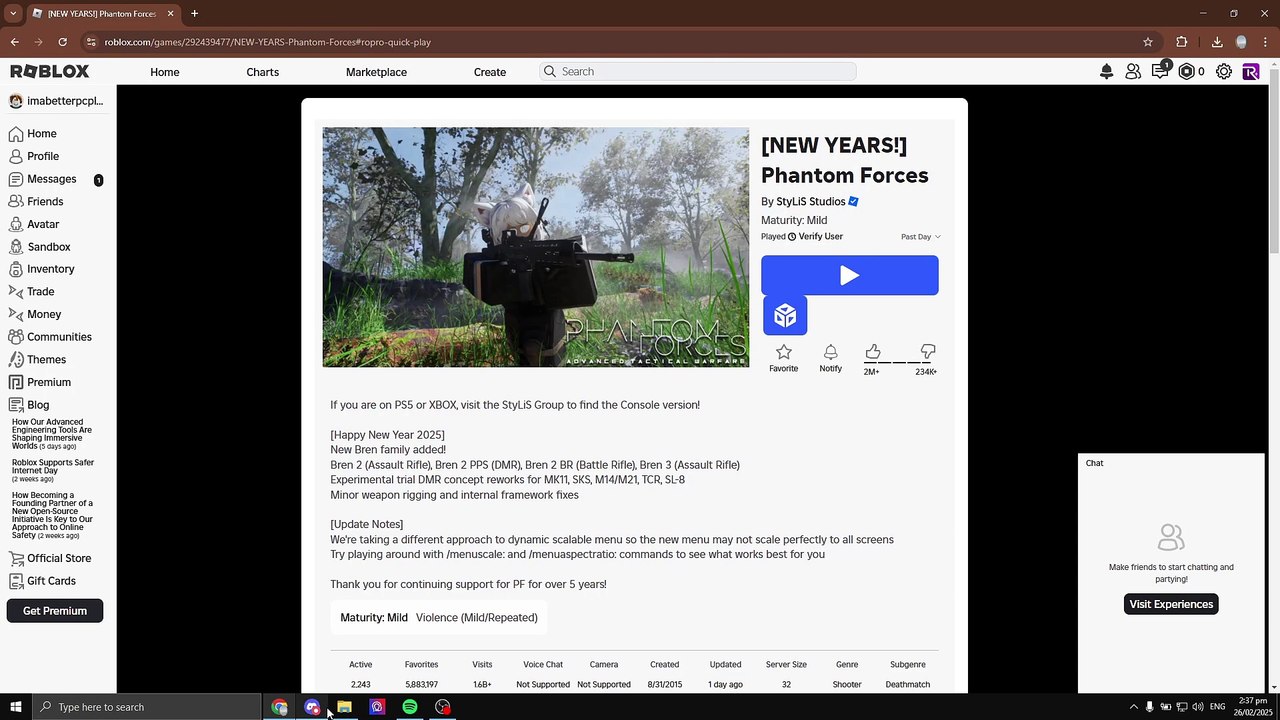This screenshot has height=720, width=1280.
Task: Click the thumbs-down dislike icon
Action: click(927, 352)
